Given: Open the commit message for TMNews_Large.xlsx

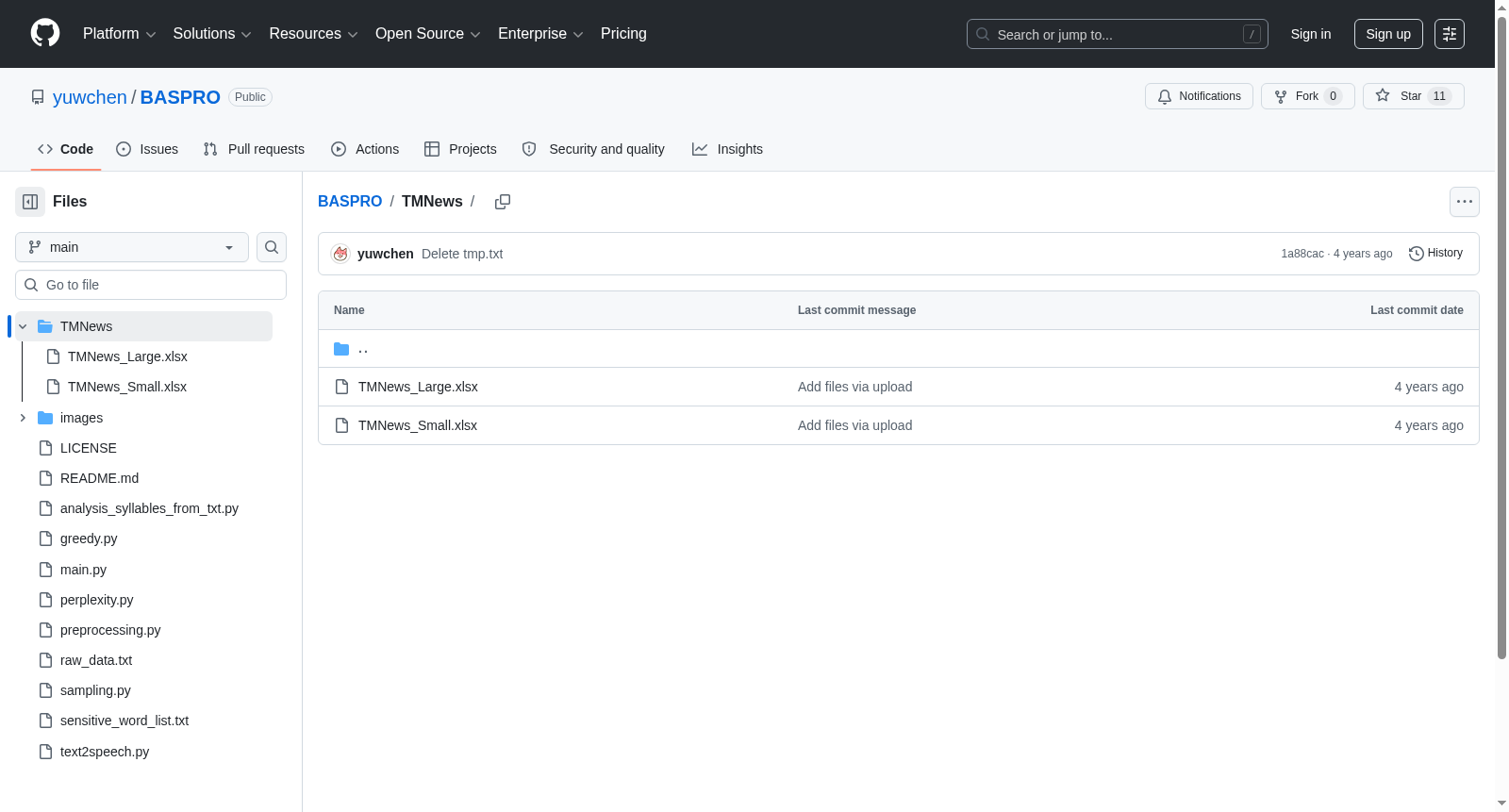Looking at the screenshot, I should pos(855,387).
